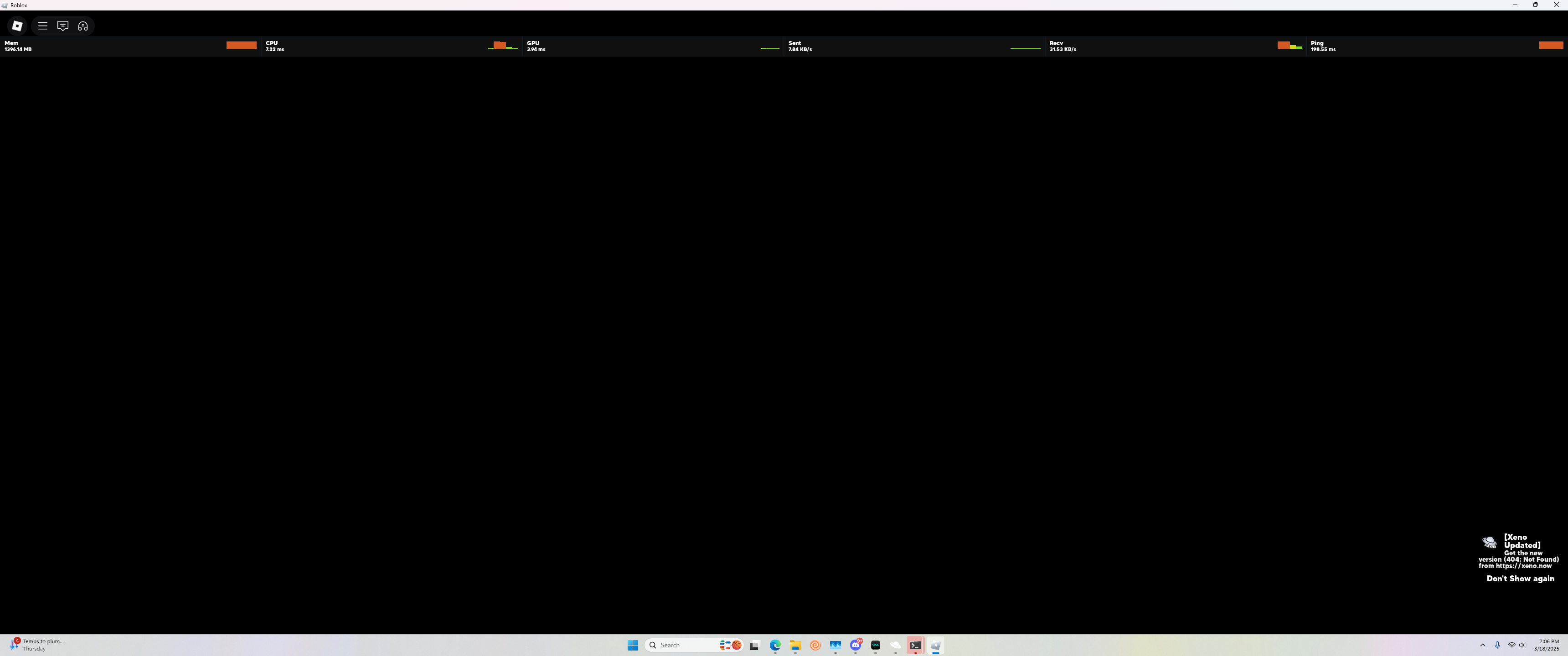This screenshot has width=1568, height=656.
Task: Open the Roblox logo menu
Action: [x=17, y=26]
